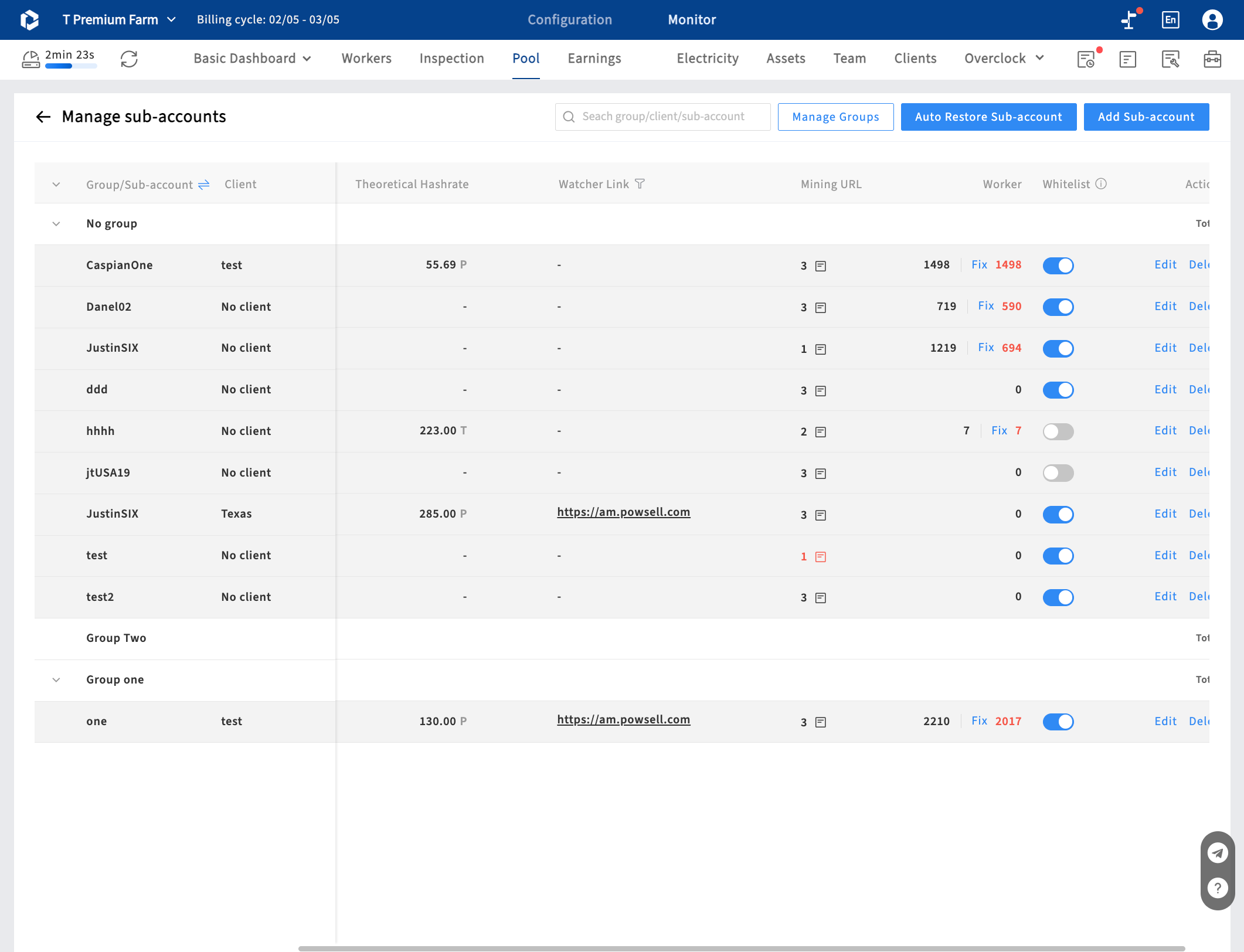Screen dimensions: 1244x952
Task: Open the toolbox icon in toolbar
Action: (1212, 59)
